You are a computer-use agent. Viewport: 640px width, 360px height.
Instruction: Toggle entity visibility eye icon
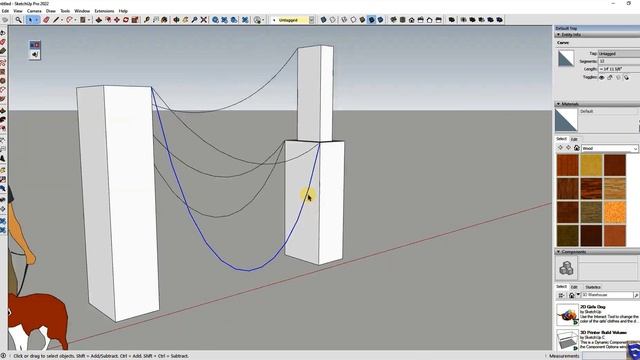click(x=602, y=77)
